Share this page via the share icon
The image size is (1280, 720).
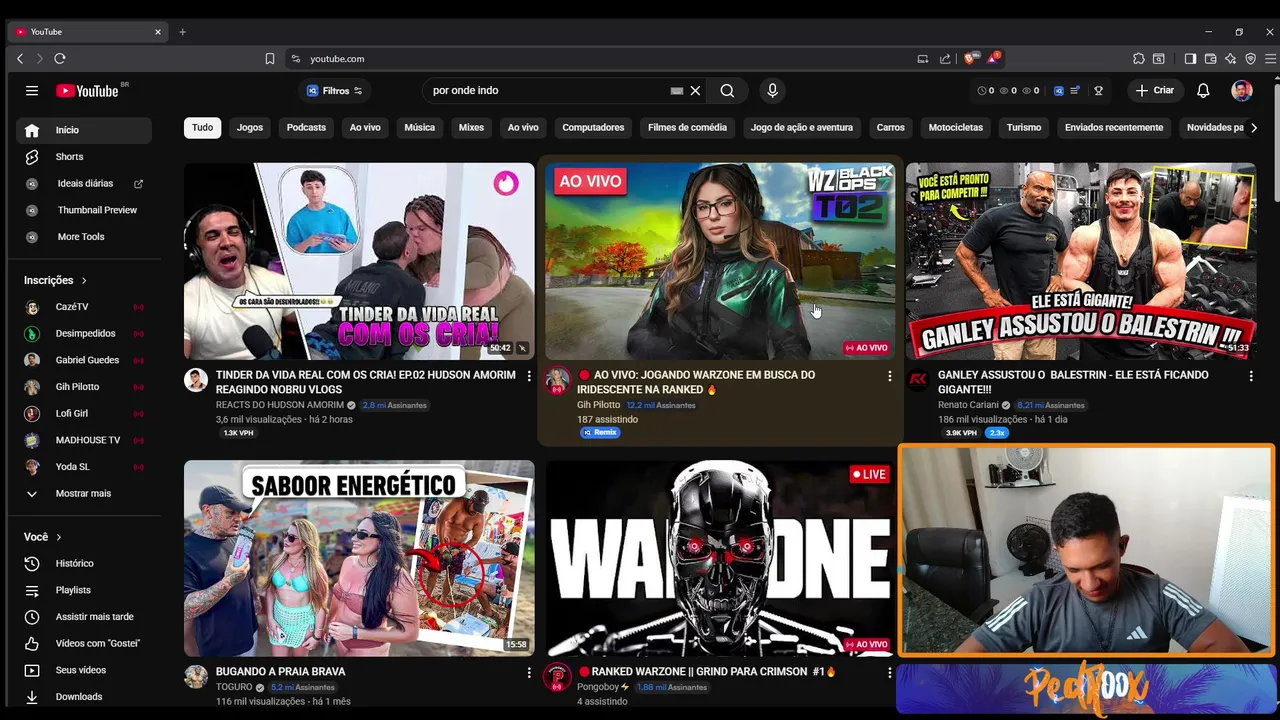tap(945, 59)
